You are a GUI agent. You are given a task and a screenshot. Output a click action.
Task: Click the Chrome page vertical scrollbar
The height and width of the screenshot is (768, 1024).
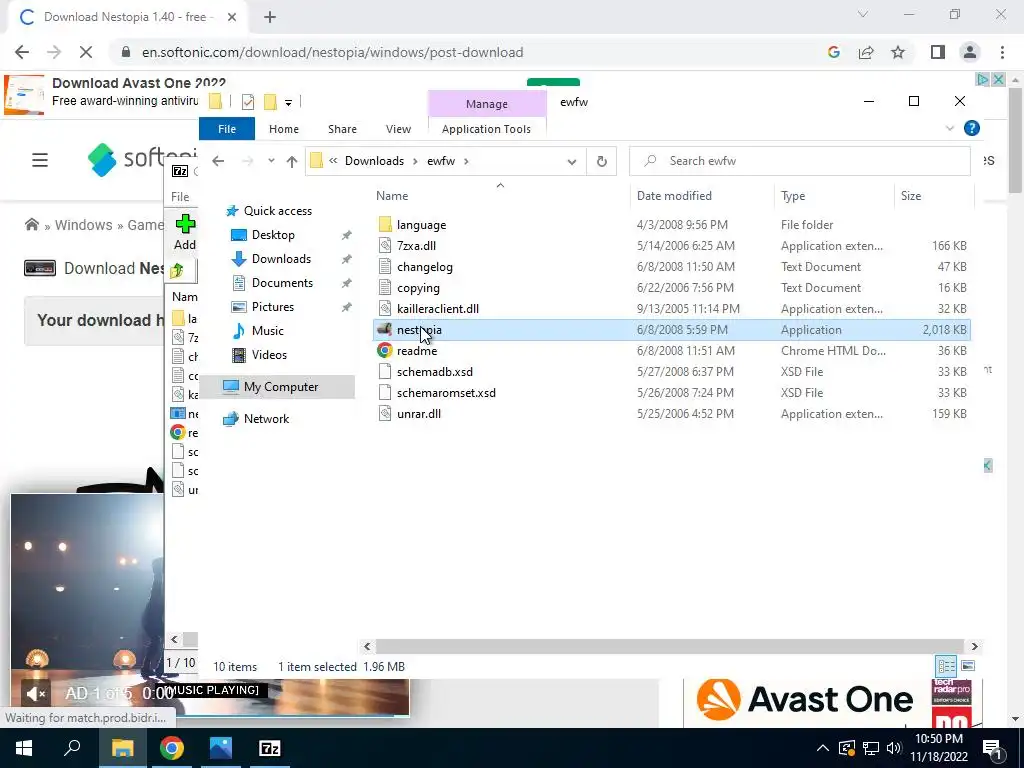click(x=1015, y=140)
